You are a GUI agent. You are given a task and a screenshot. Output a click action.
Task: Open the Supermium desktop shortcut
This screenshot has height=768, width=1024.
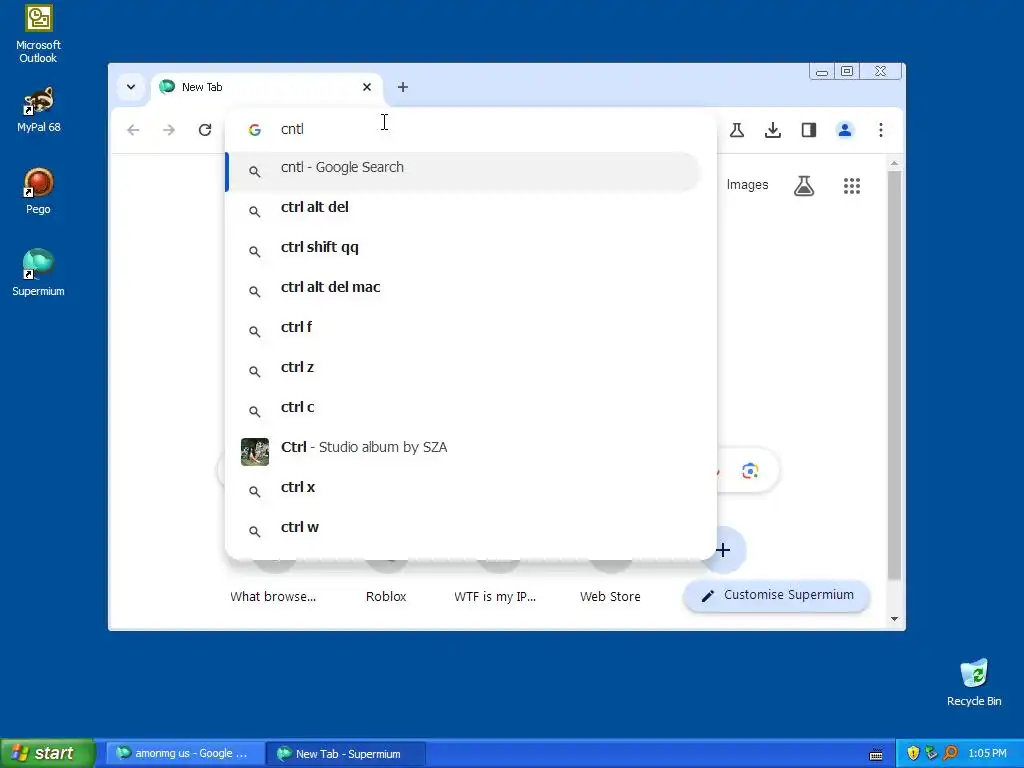(x=38, y=272)
